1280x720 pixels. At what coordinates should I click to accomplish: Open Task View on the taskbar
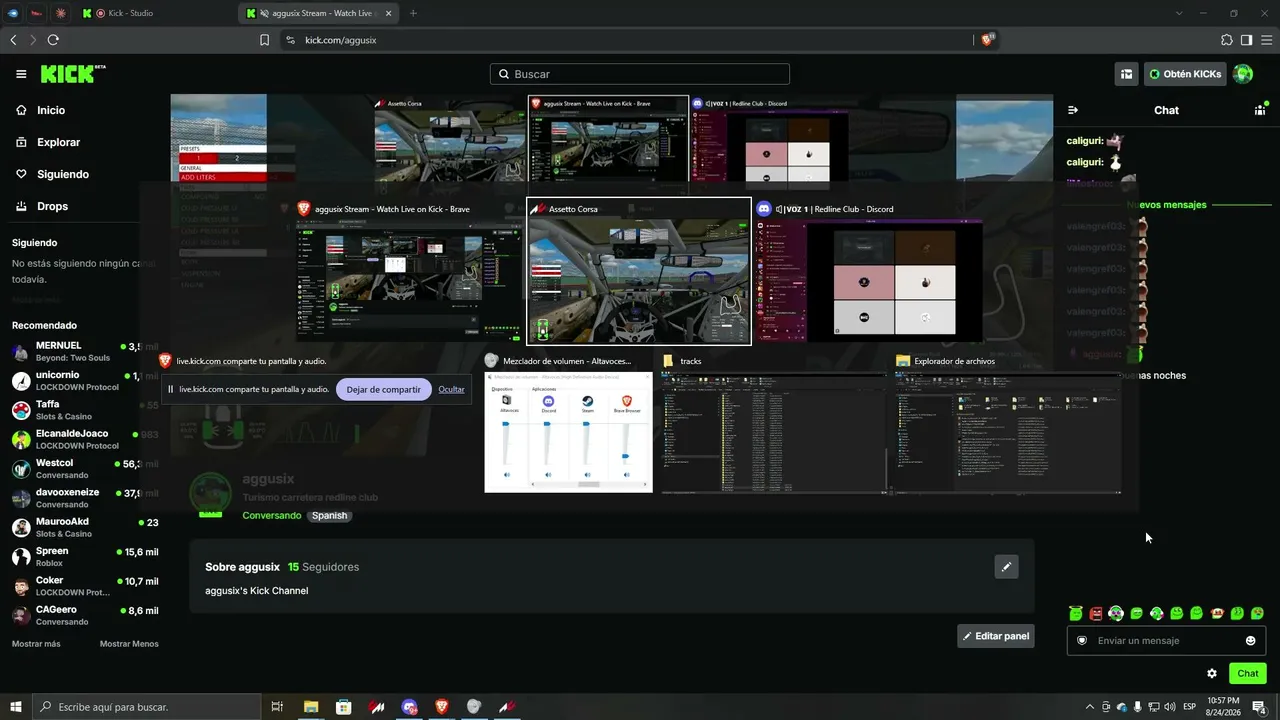point(278,707)
